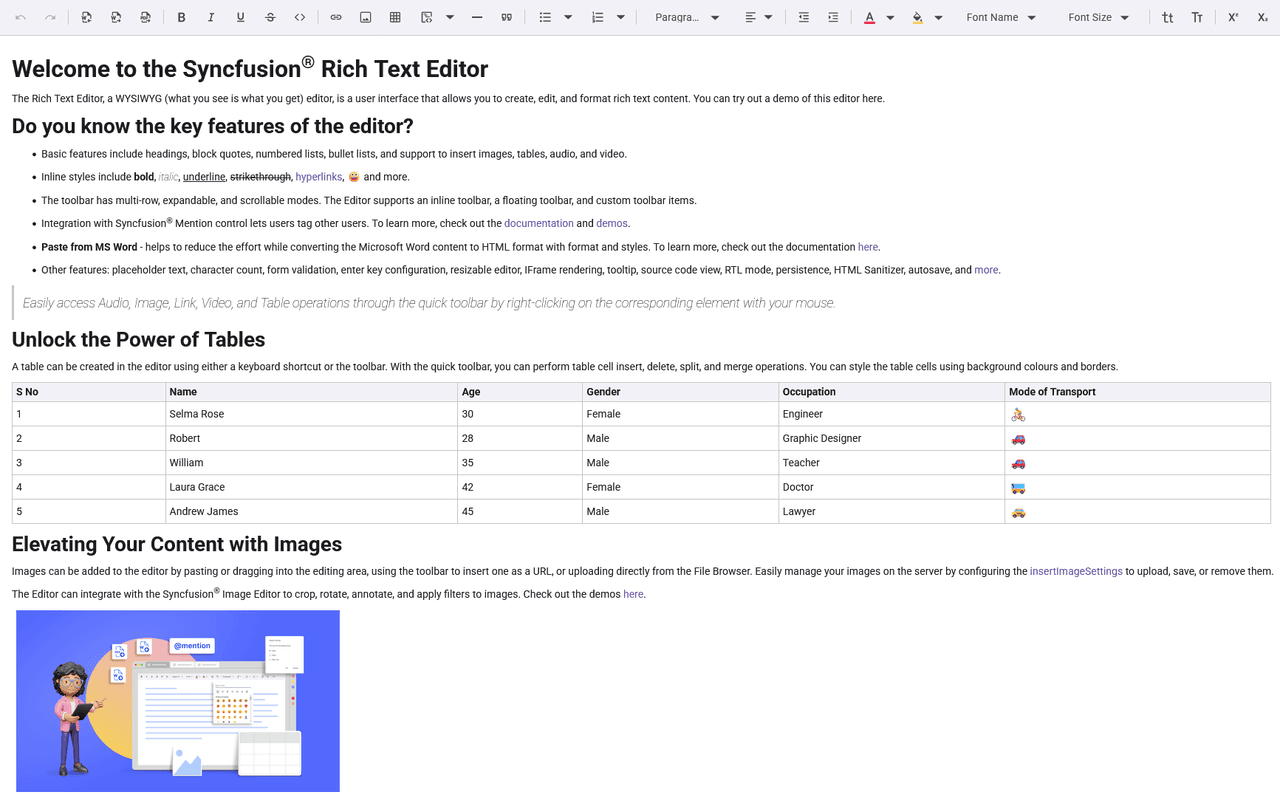Screen dimensions: 1280x807
Task: Click the Create Table icon
Action: coord(395,17)
